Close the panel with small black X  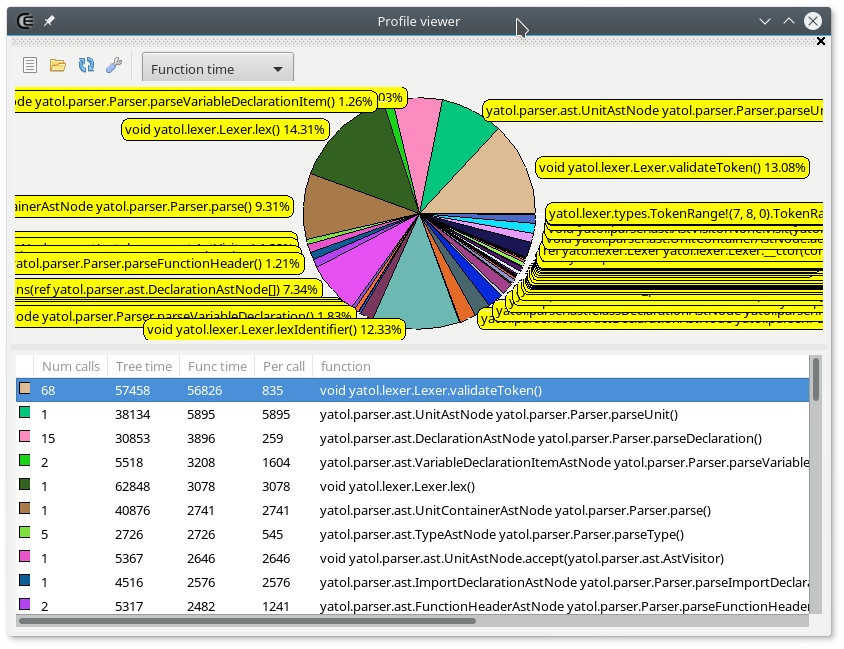821,41
